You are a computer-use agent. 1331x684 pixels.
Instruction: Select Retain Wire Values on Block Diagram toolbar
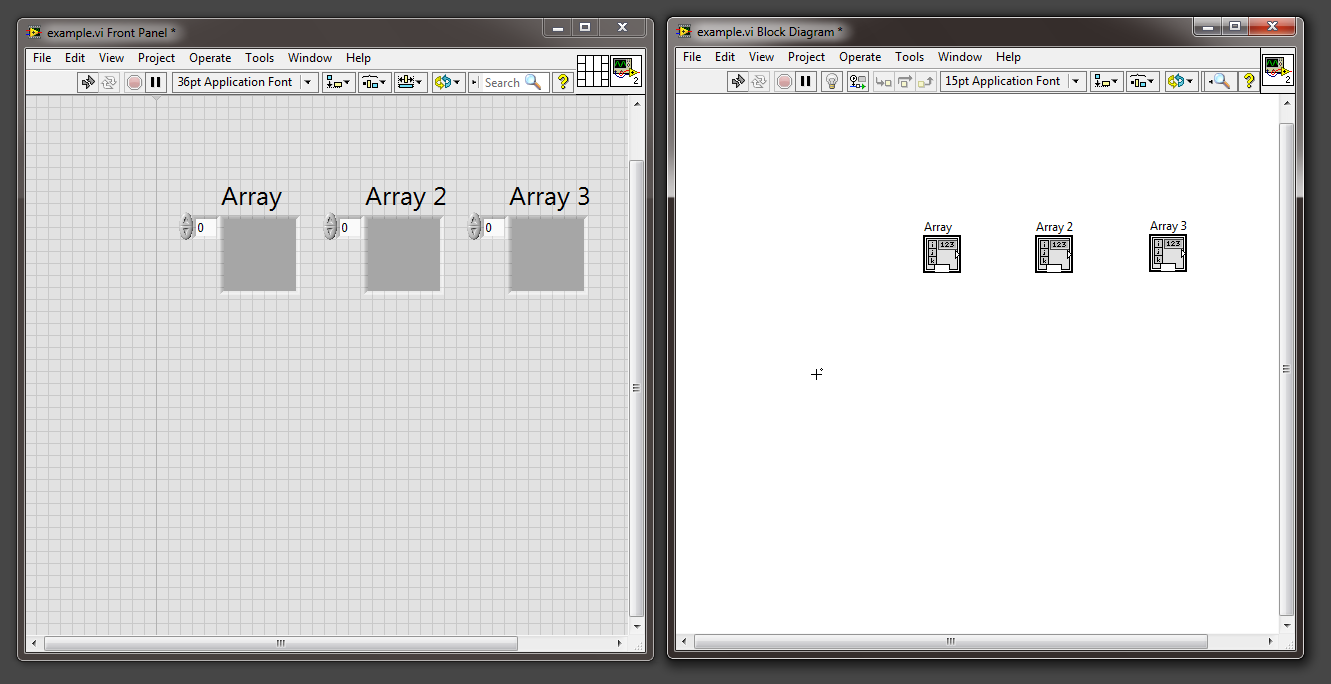tap(857, 81)
